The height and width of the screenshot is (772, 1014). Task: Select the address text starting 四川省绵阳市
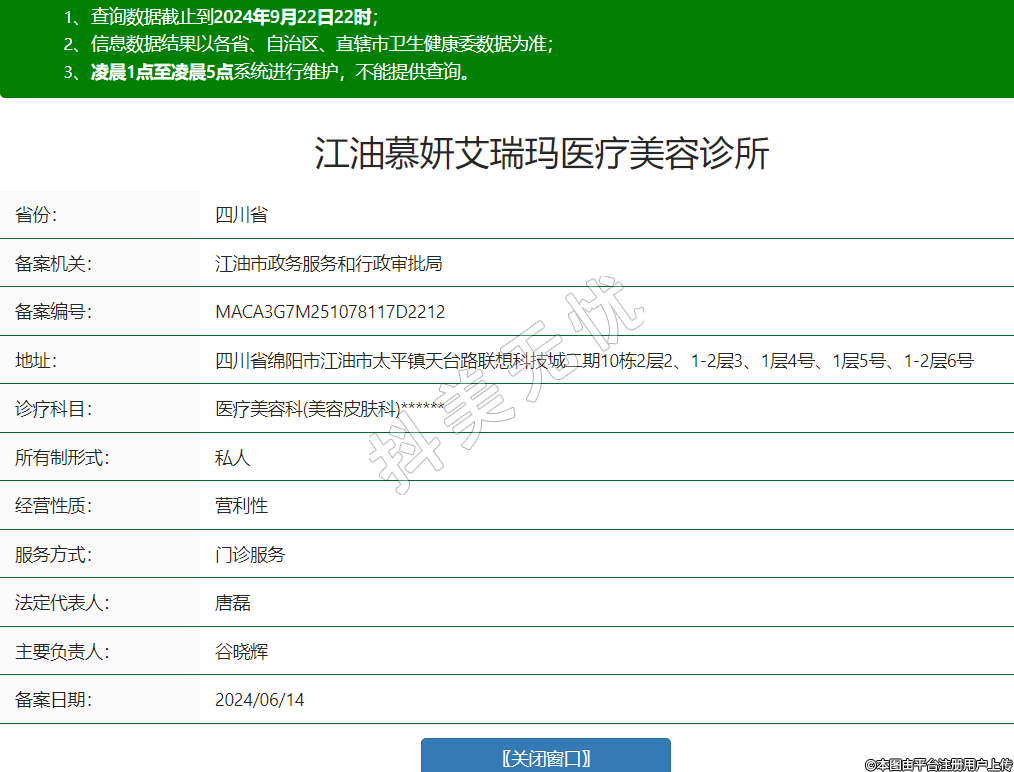tap(594, 361)
